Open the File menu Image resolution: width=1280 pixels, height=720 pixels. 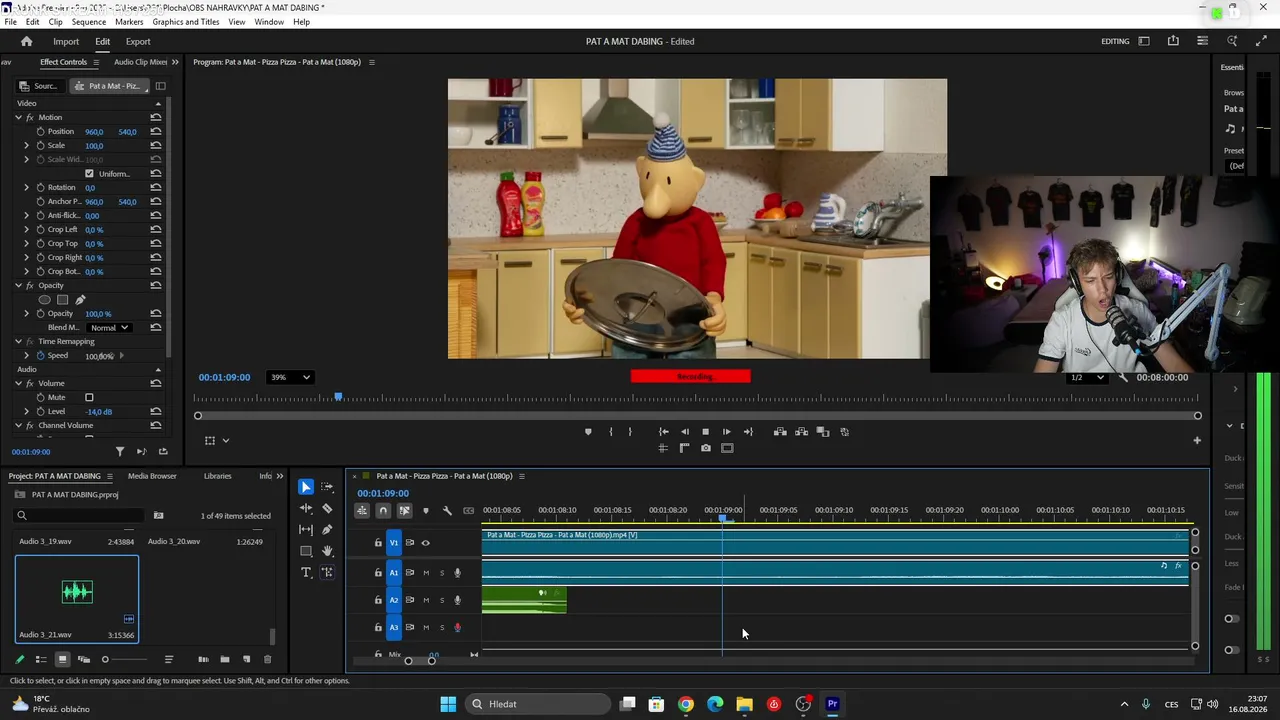(x=10, y=22)
